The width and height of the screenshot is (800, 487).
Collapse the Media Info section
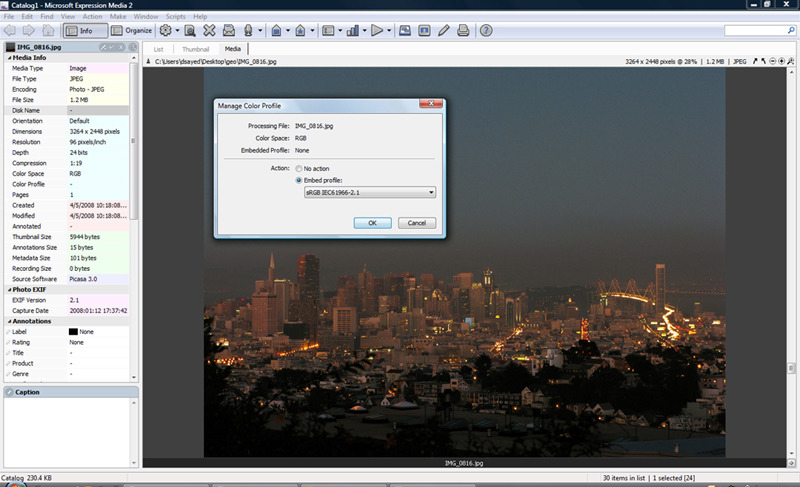point(9,58)
